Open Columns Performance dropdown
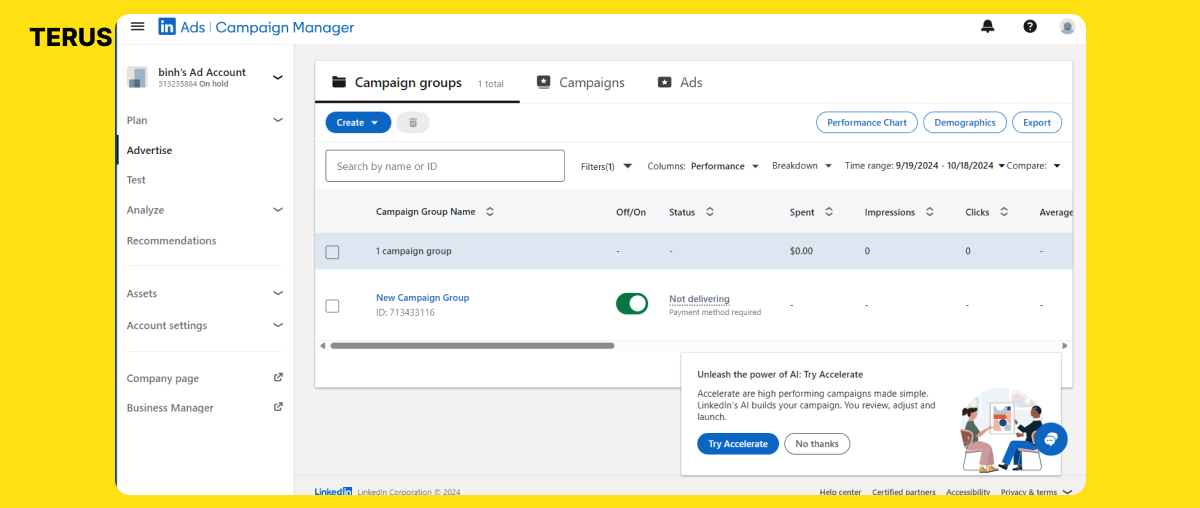This screenshot has width=1200, height=508. (x=703, y=166)
